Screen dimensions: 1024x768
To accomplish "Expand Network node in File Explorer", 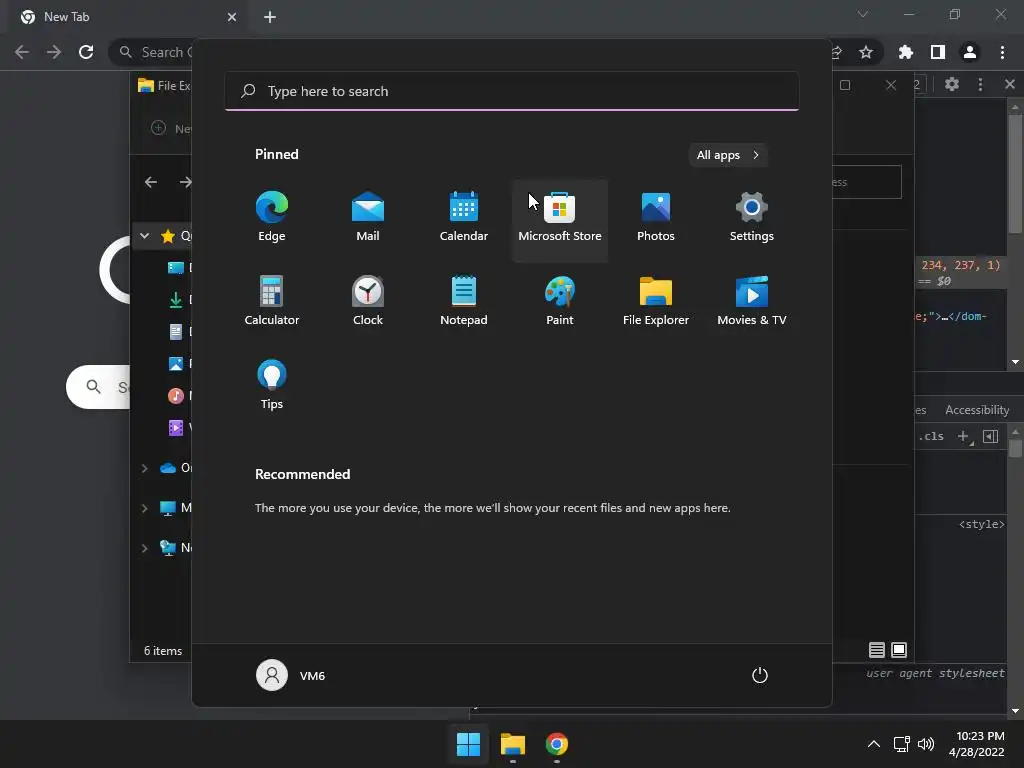I will coord(144,548).
